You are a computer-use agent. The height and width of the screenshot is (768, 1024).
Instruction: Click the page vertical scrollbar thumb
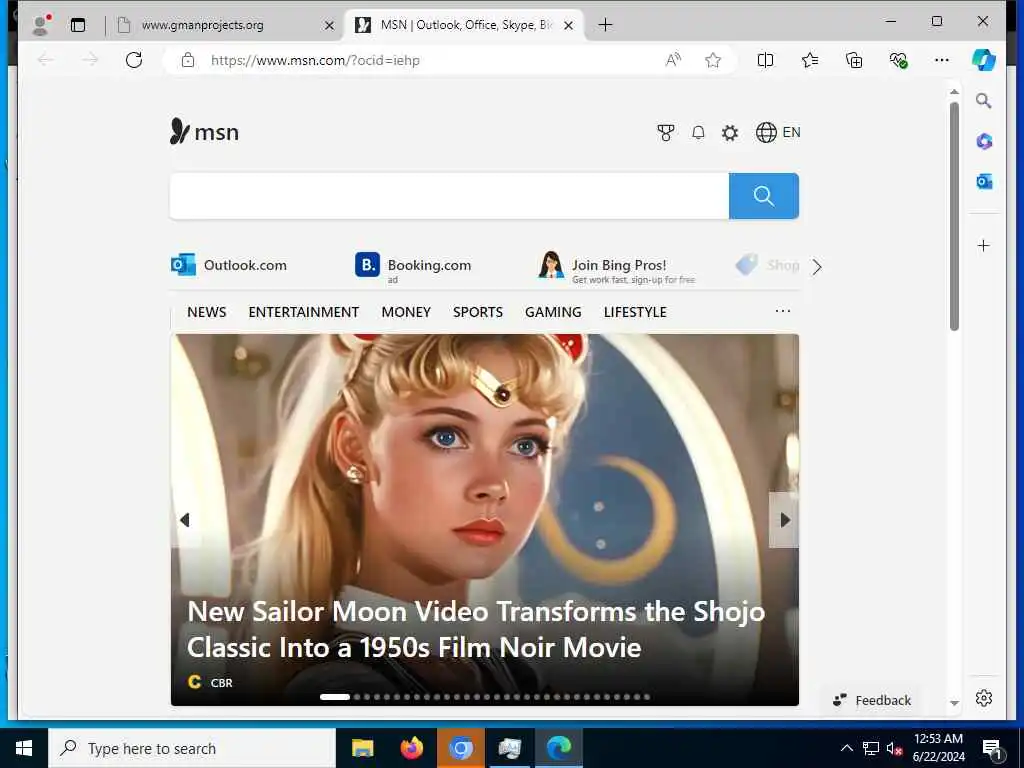(954, 216)
